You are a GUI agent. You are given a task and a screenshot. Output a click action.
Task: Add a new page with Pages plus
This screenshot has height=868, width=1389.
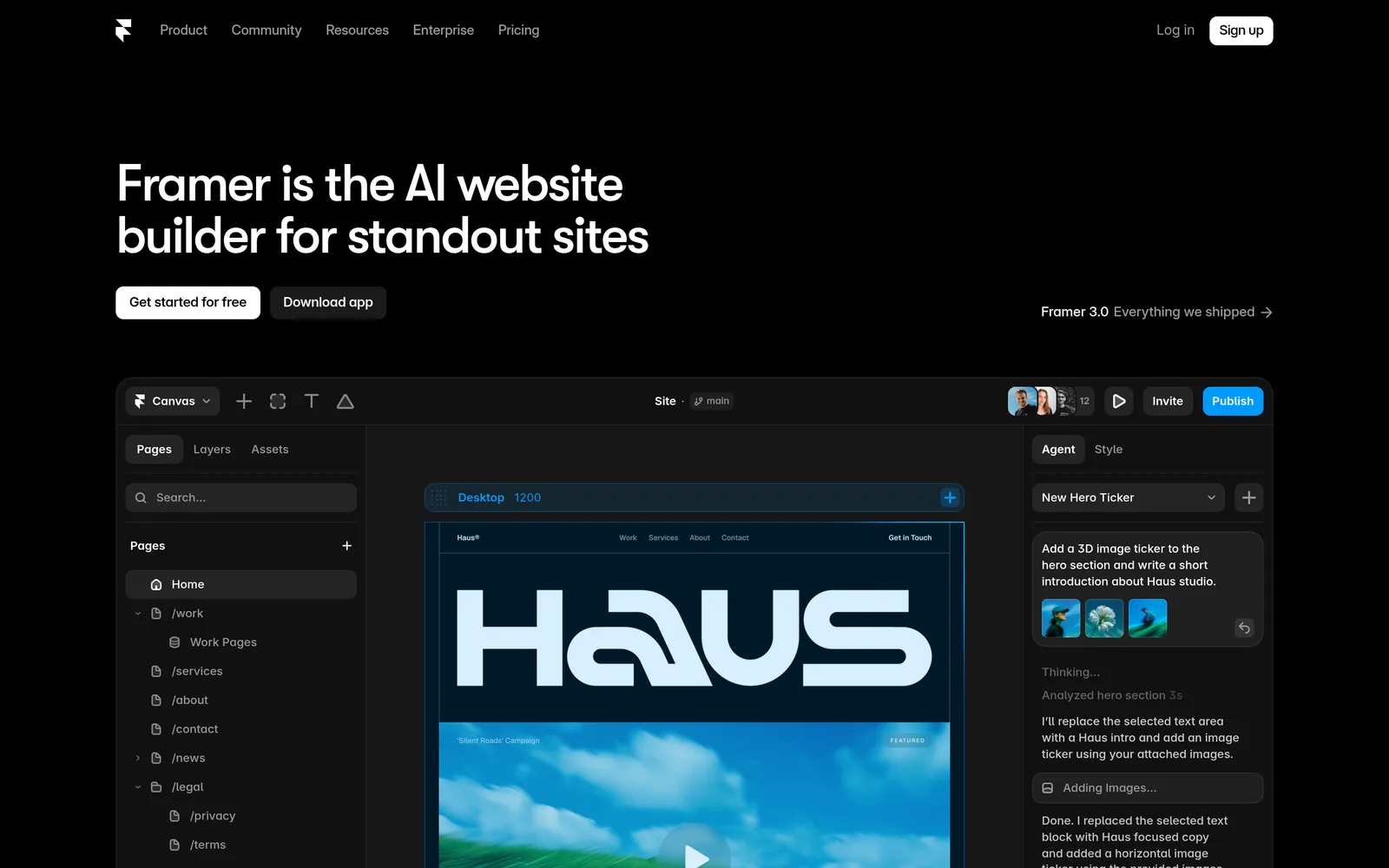[346, 546]
